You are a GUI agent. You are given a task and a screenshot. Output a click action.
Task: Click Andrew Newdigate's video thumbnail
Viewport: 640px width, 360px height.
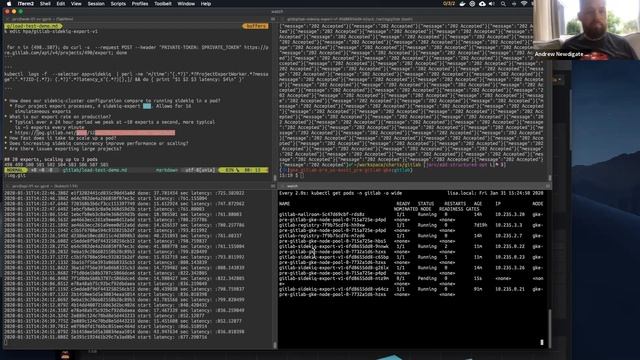[x=586, y=30]
